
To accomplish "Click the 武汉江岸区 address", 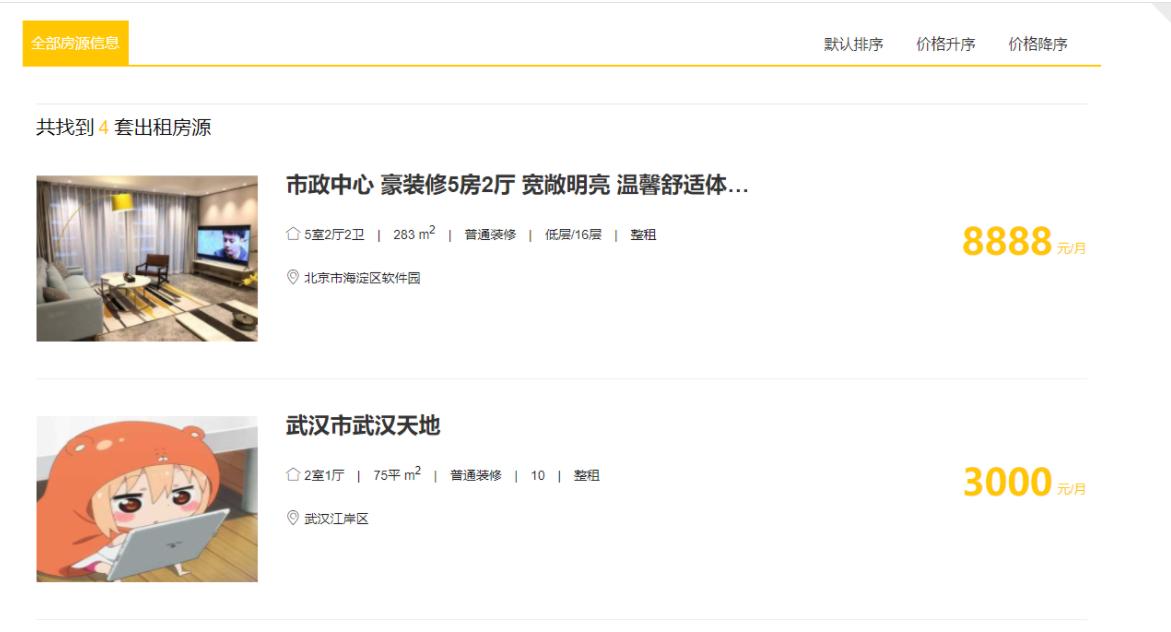I will pos(336,518).
